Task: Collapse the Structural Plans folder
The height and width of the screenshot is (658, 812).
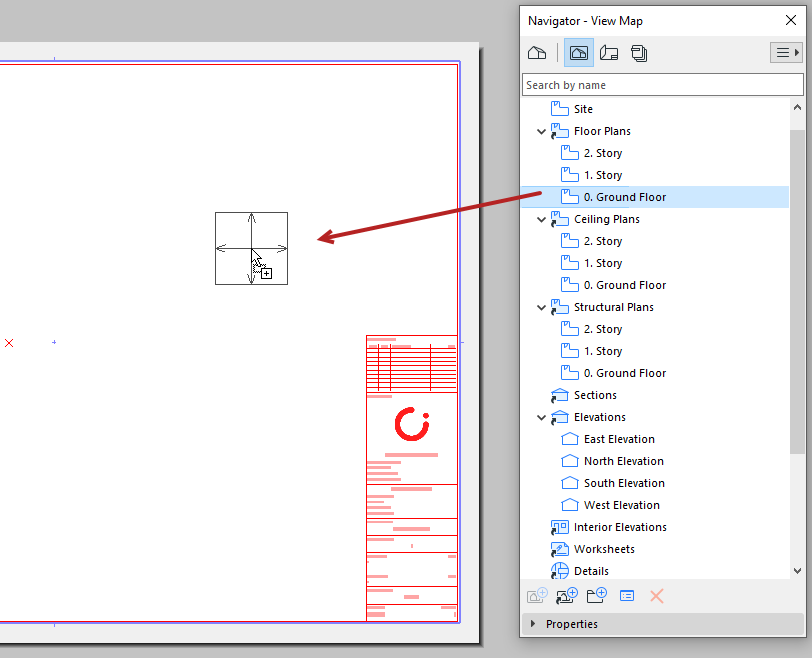Action: [541, 308]
